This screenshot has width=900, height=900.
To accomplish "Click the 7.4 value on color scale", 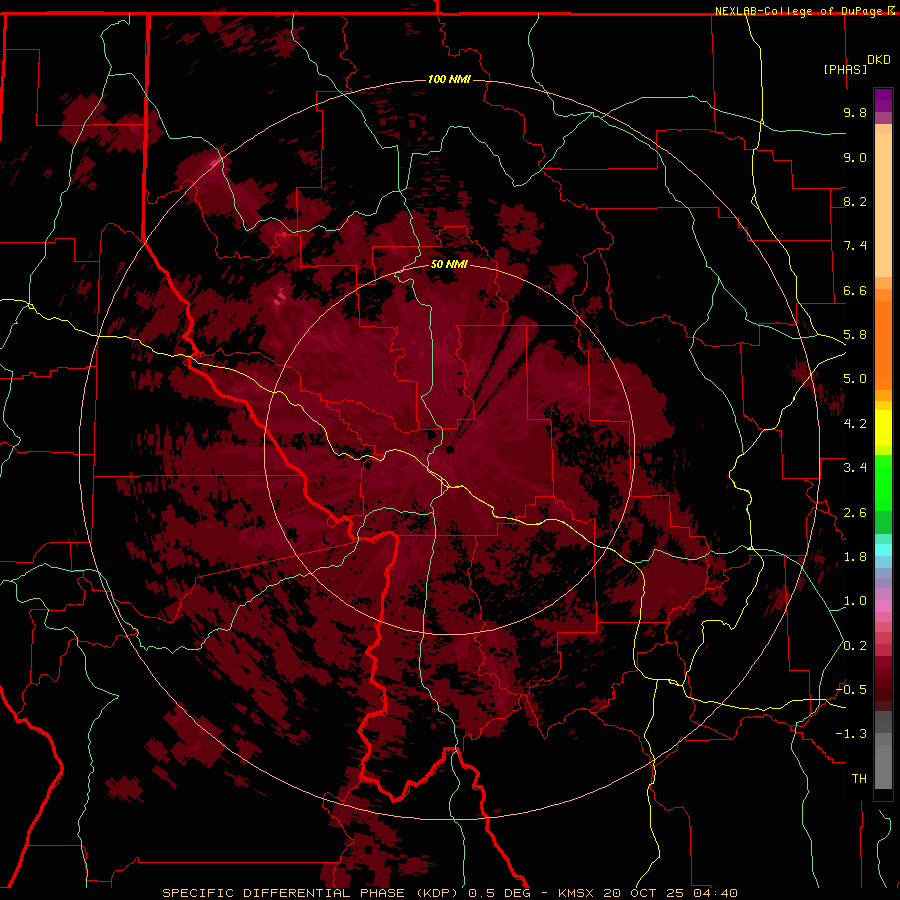I will click(855, 246).
